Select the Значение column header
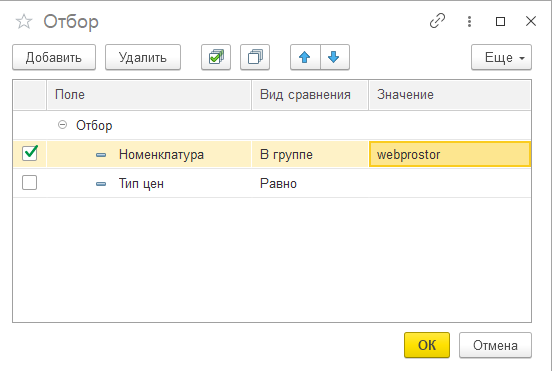 (450, 95)
